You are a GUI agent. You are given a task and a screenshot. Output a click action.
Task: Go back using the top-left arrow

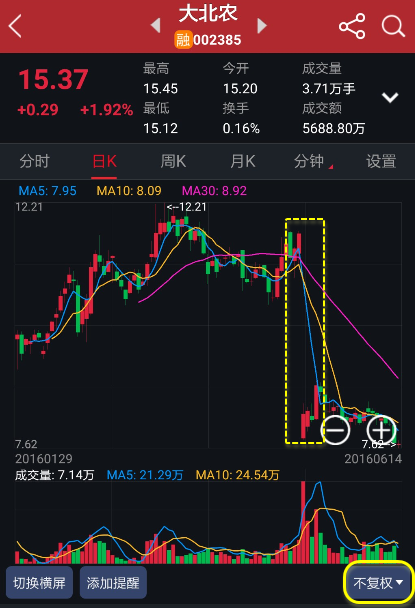(15, 26)
